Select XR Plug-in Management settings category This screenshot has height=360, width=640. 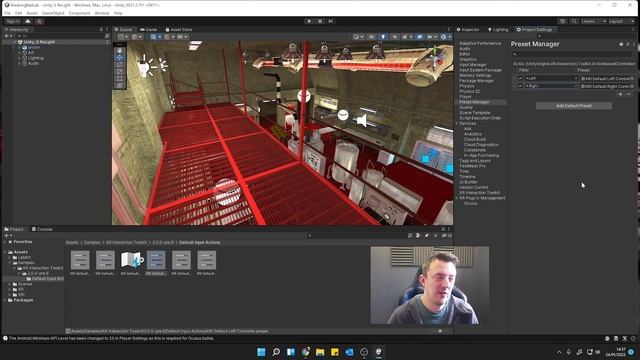[x=482, y=198]
